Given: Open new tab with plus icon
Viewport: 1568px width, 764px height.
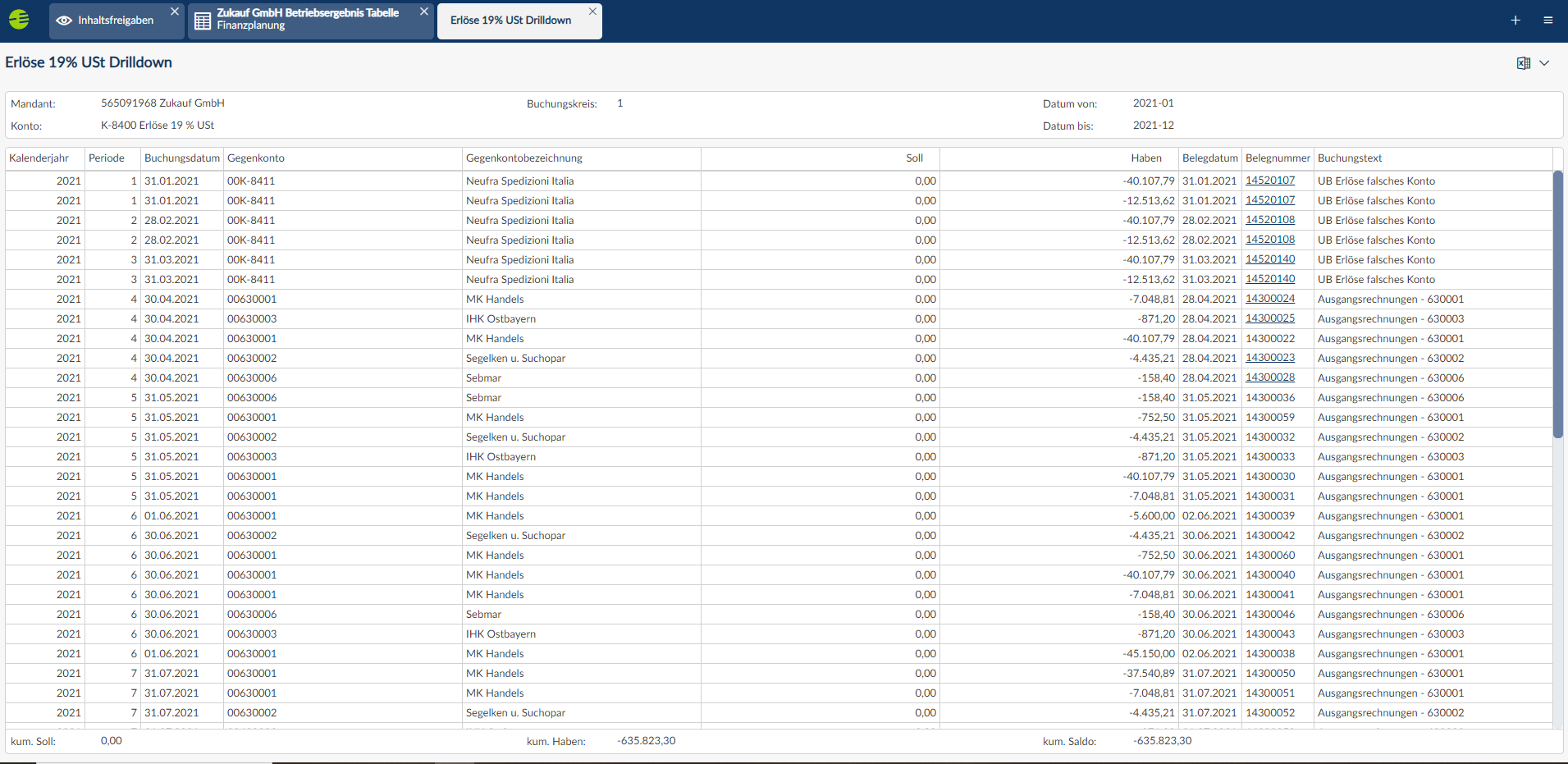Looking at the screenshot, I should (1515, 21).
